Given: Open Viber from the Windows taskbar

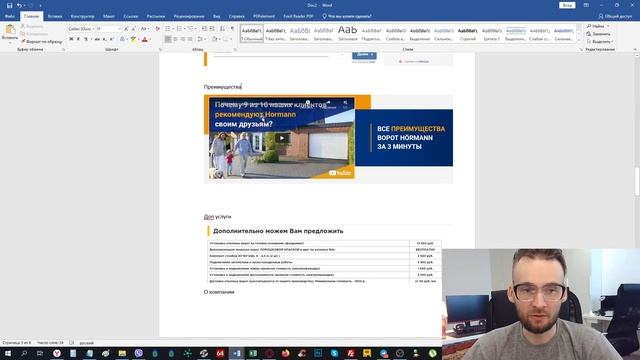Looking at the screenshot, I should pos(138,353).
